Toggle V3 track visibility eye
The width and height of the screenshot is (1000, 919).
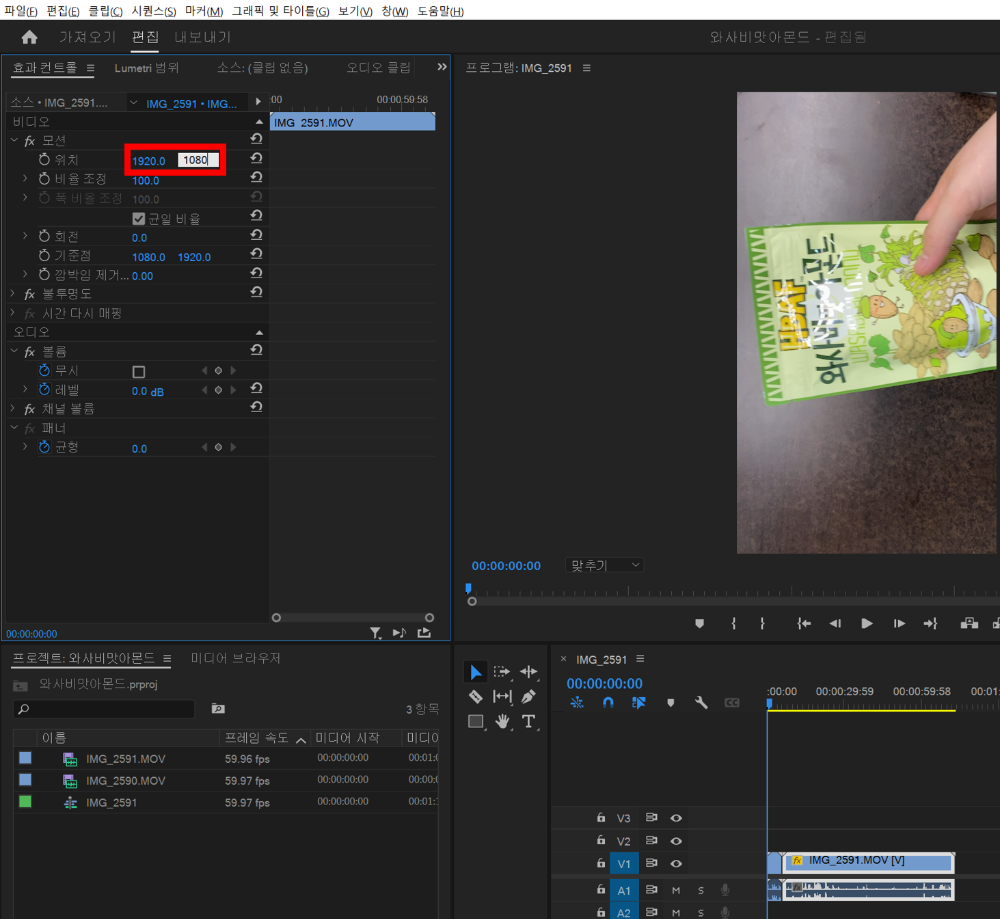pyautogui.click(x=676, y=818)
